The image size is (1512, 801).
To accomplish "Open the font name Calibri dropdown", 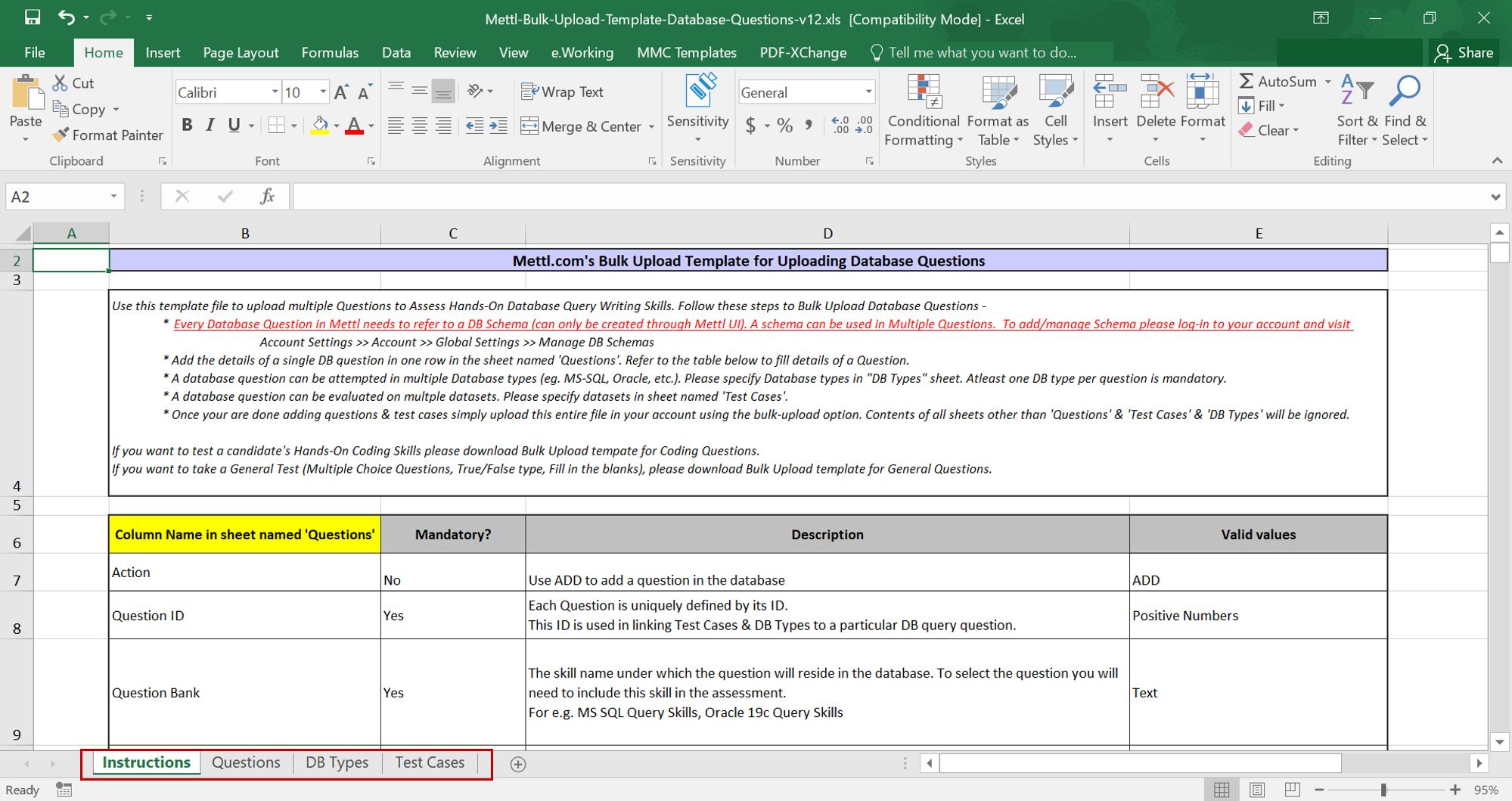I will (x=275, y=92).
